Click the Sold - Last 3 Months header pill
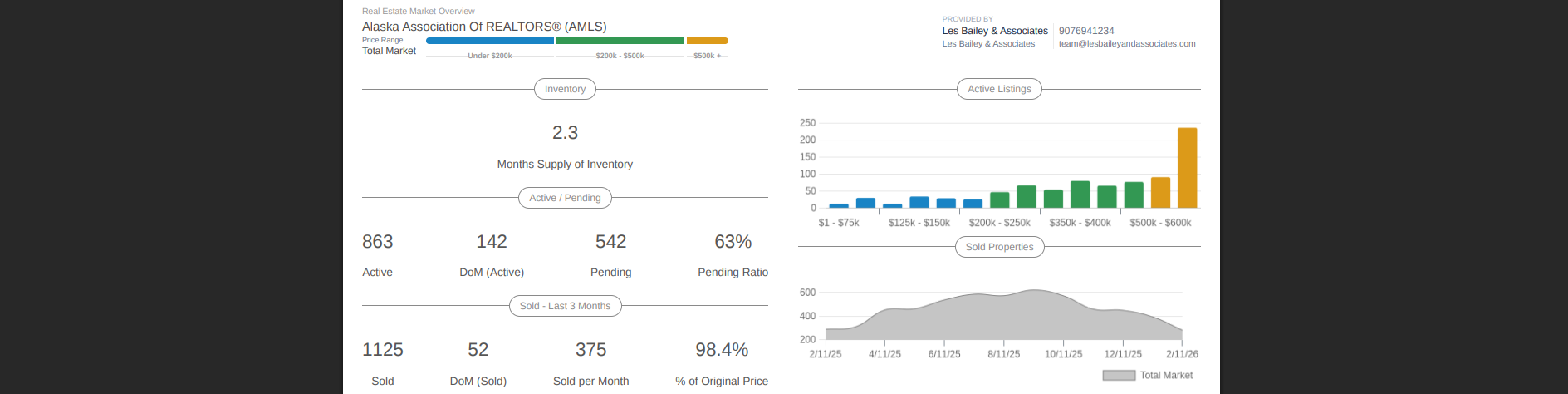1568x394 pixels. [565, 306]
